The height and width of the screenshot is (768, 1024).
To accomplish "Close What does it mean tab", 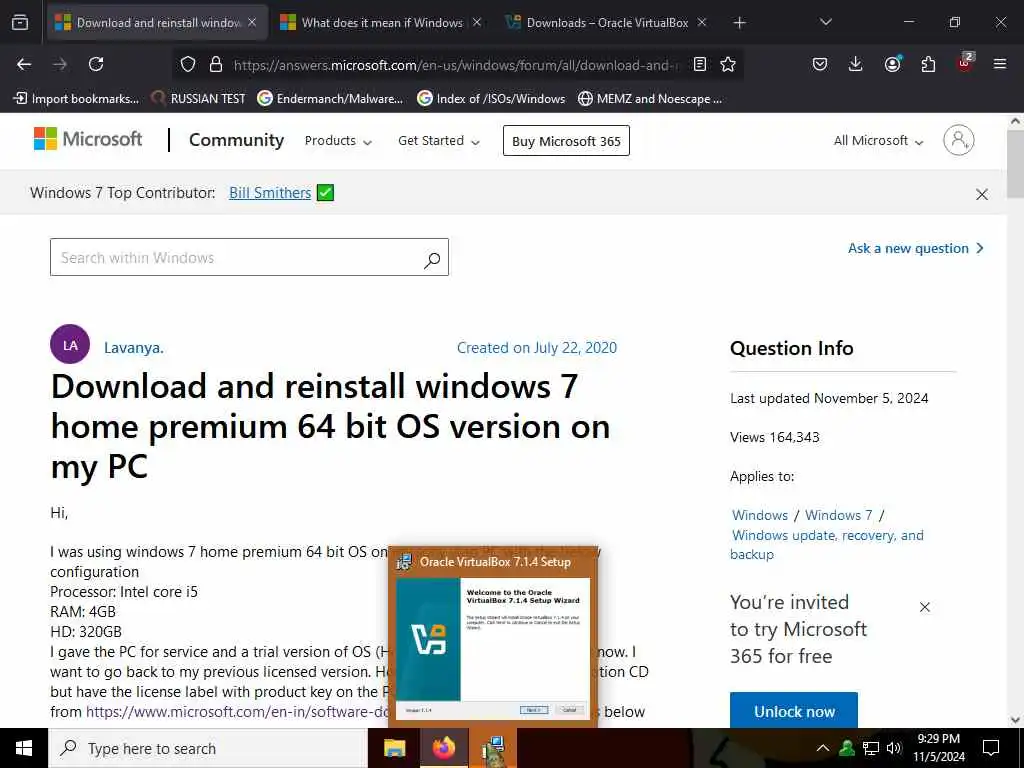I will coord(477,23).
